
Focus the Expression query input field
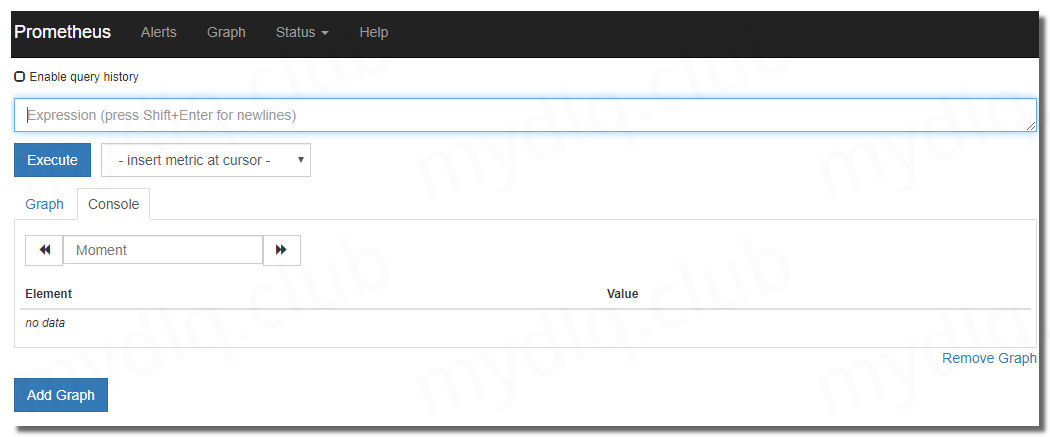525,115
